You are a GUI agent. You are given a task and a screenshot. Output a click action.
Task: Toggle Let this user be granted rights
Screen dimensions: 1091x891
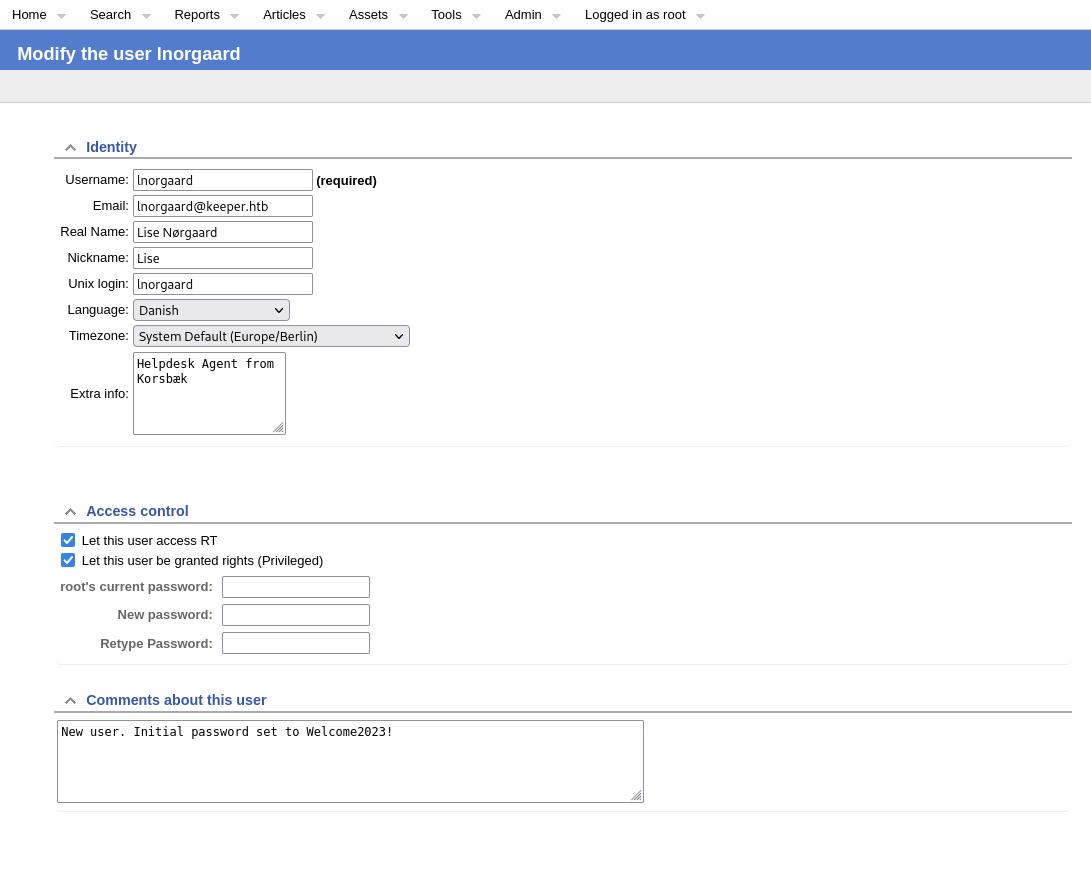pyautogui.click(x=68, y=560)
